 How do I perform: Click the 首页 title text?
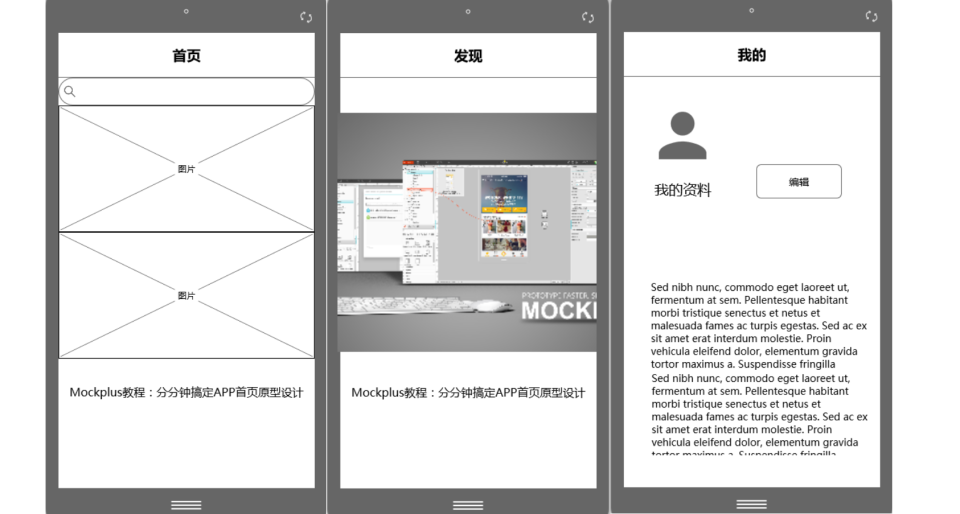186,56
